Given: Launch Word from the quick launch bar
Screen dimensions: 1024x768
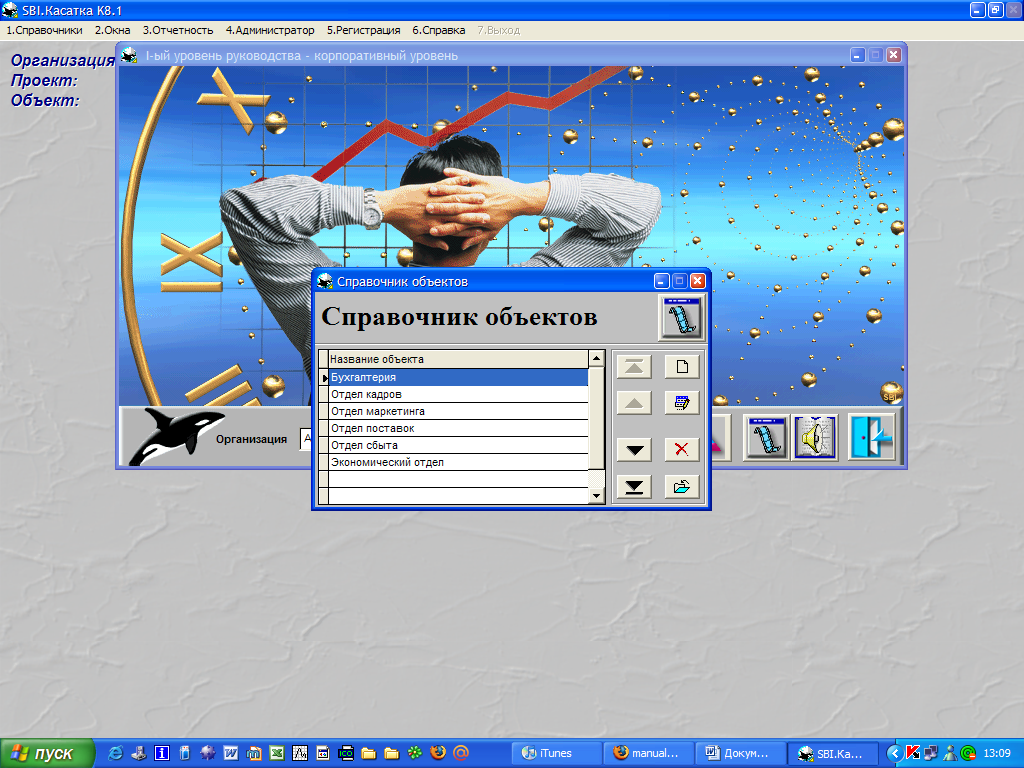Looking at the screenshot, I should click(231, 753).
